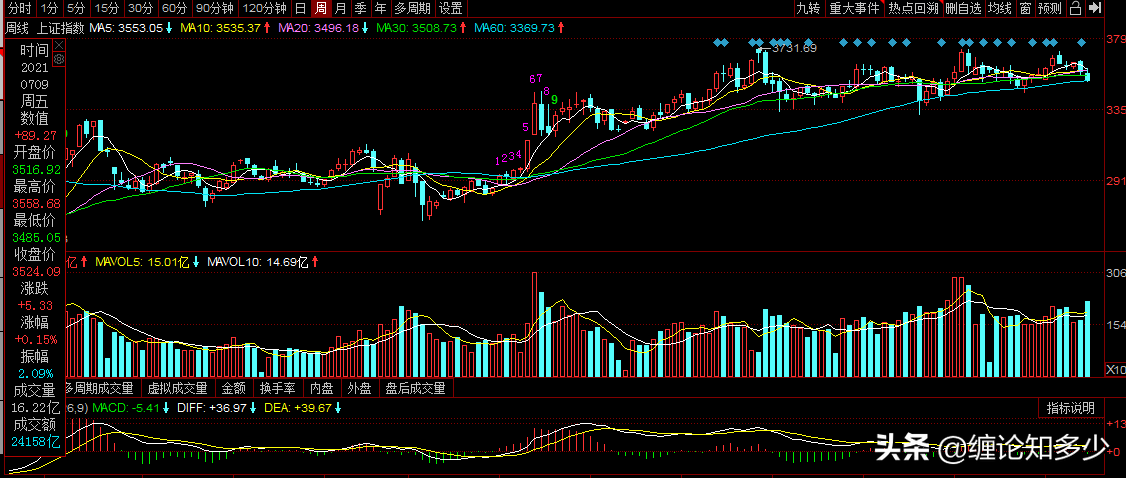Select the 30分 period
This screenshot has width=1126, height=478.
click(141, 9)
